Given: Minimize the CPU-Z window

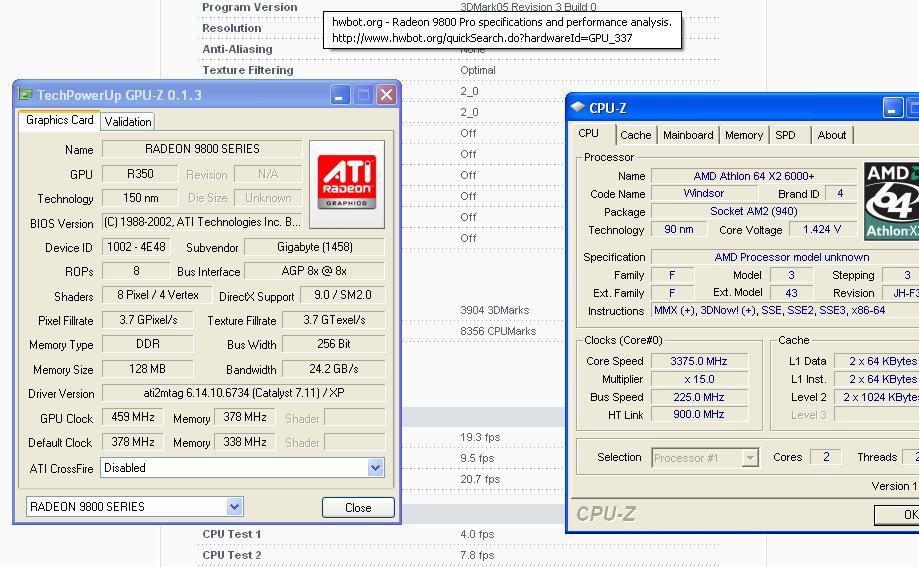Looking at the screenshot, I should [x=893, y=108].
